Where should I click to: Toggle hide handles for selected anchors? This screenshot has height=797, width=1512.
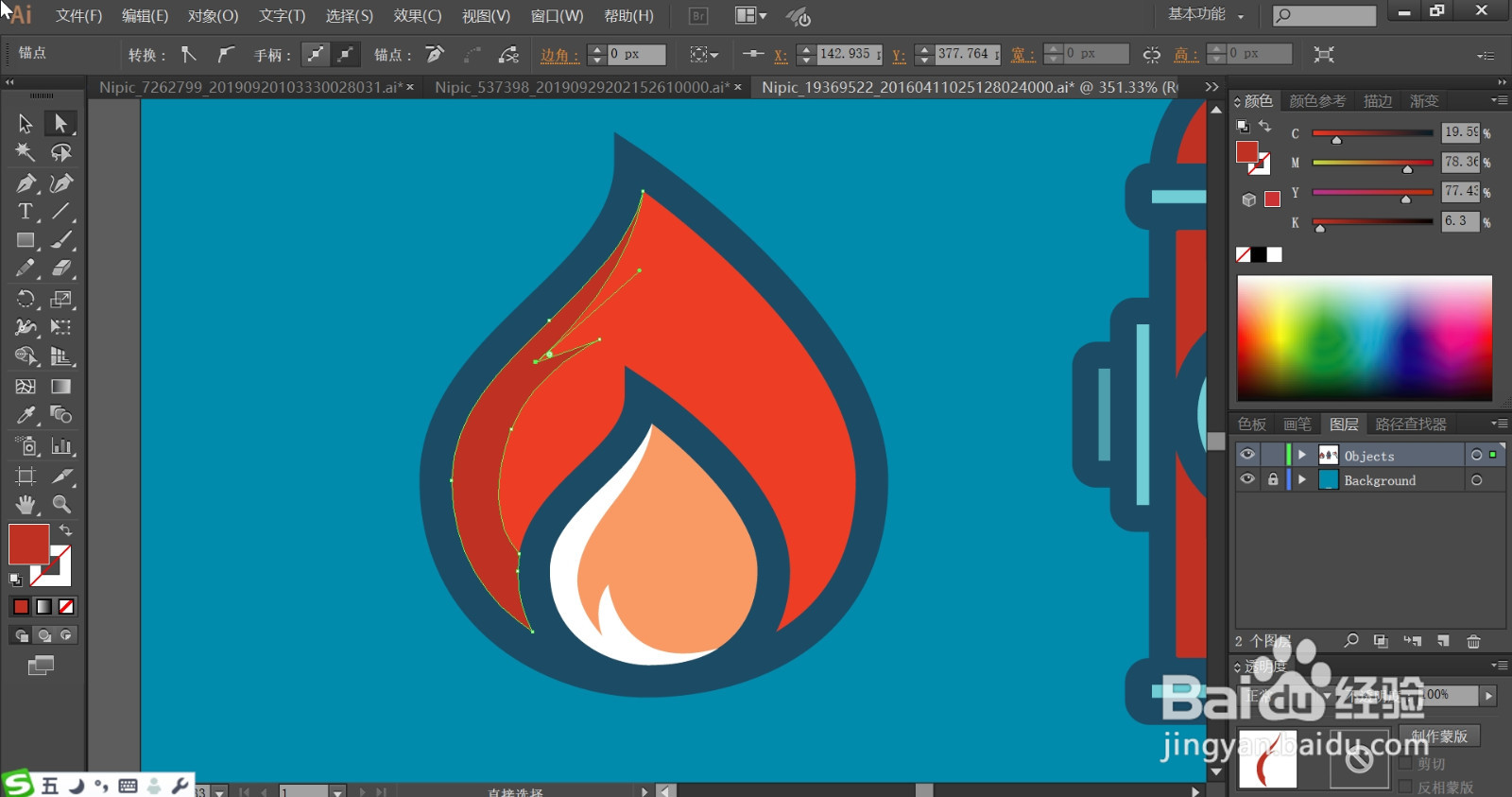click(x=347, y=55)
